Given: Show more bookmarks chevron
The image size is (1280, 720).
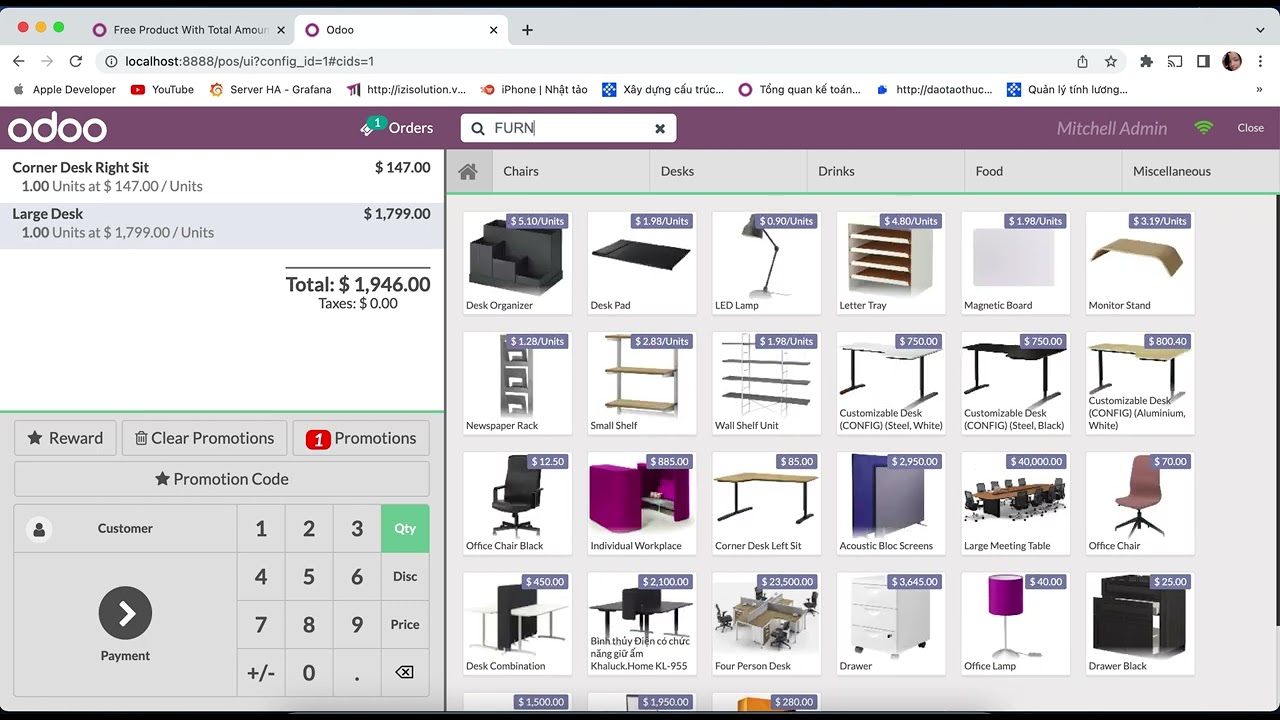Looking at the screenshot, I should (x=1259, y=89).
